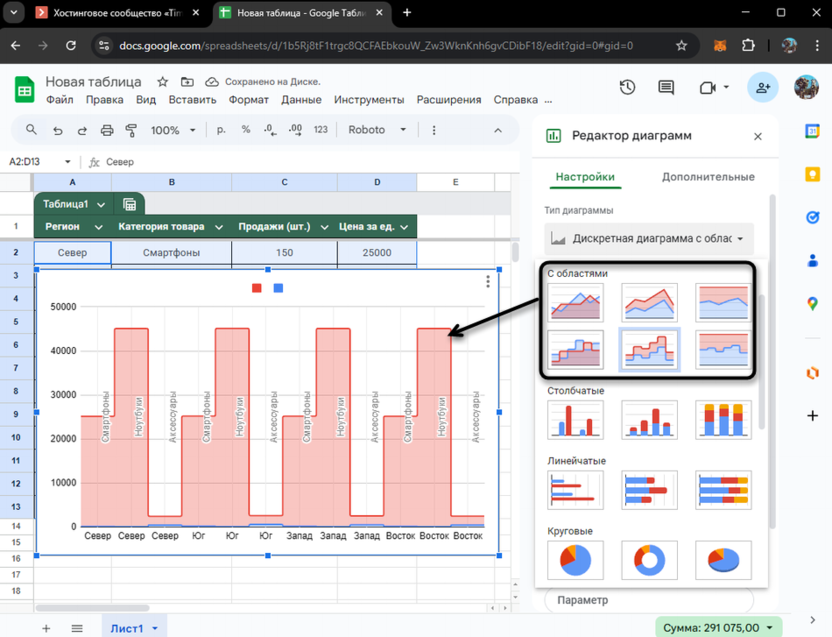Open version history clock icon
This screenshot has height=637, width=832.
coord(627,88)
